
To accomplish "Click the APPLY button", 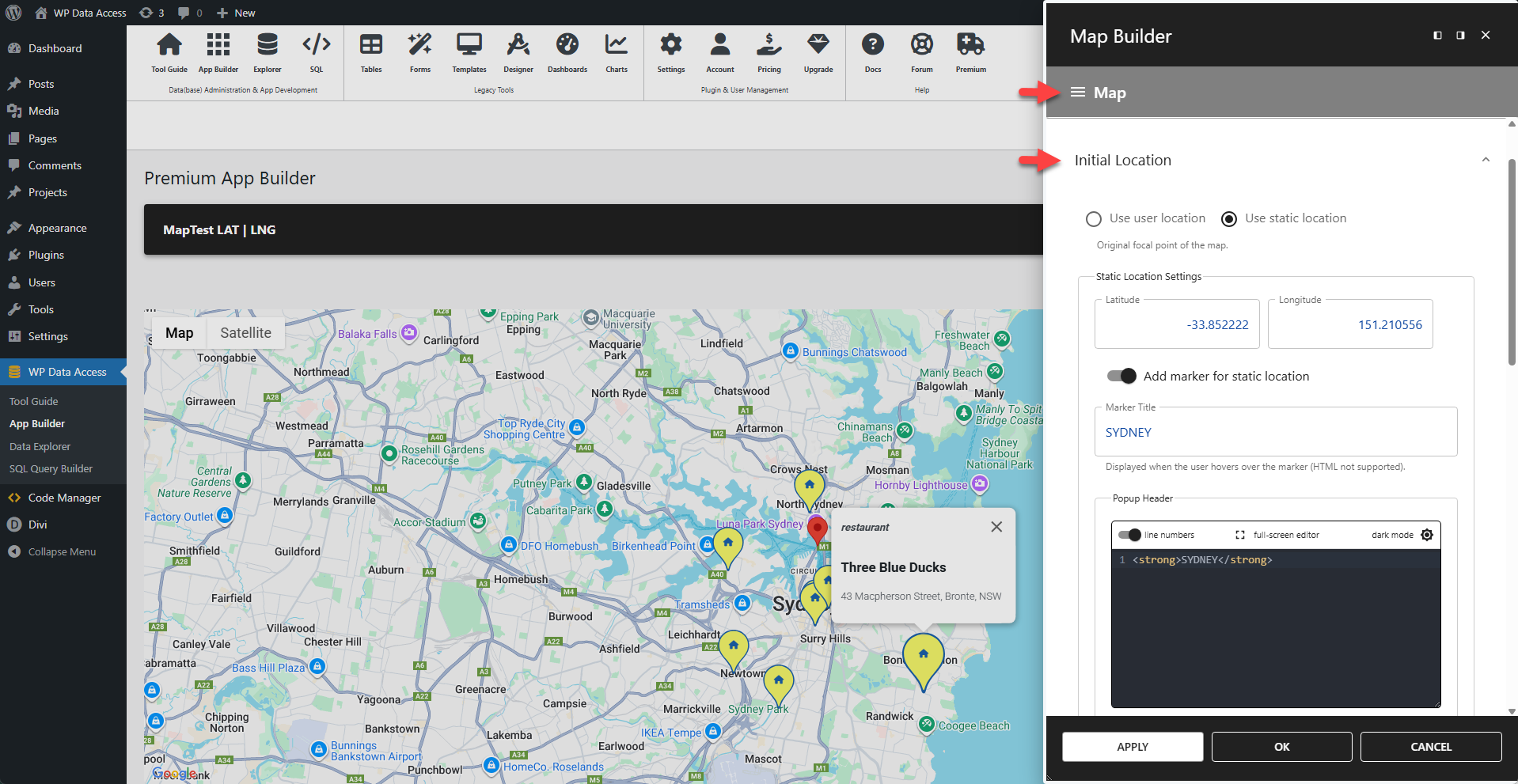I will click(x=1133, y=746).
